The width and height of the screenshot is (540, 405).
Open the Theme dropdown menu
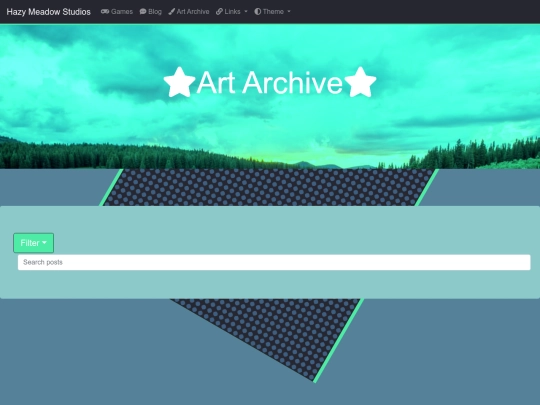pos(272,12)
